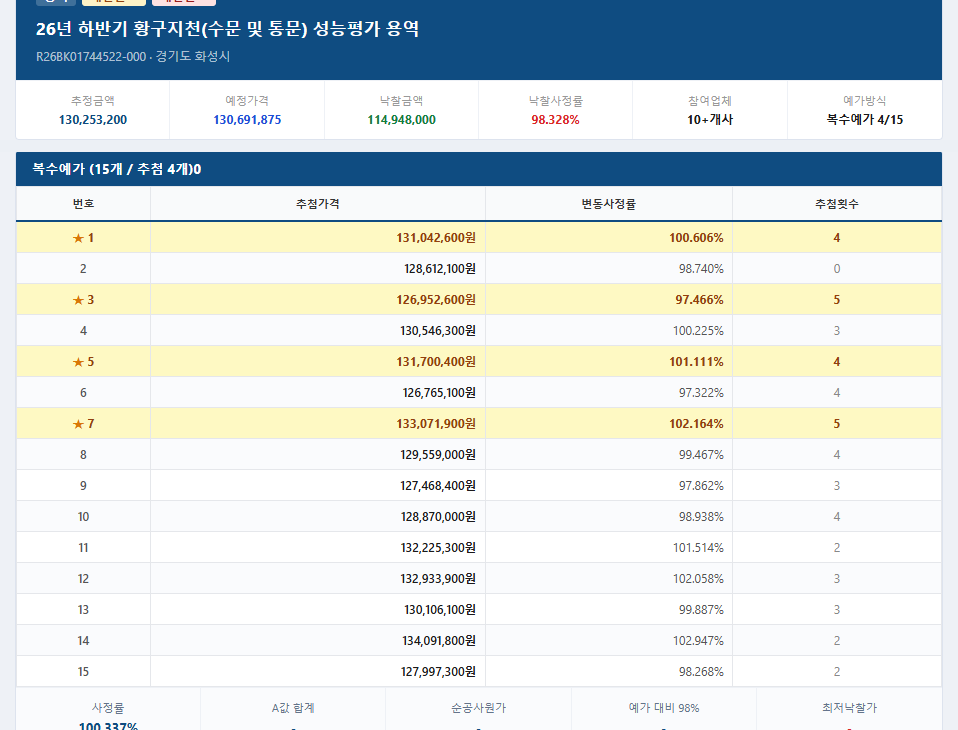Image resolution: width=958 pixels, height=730 pixels.
Task: Click the rate 102.947%
Action: pyautogui.click(x=698, y=641)
